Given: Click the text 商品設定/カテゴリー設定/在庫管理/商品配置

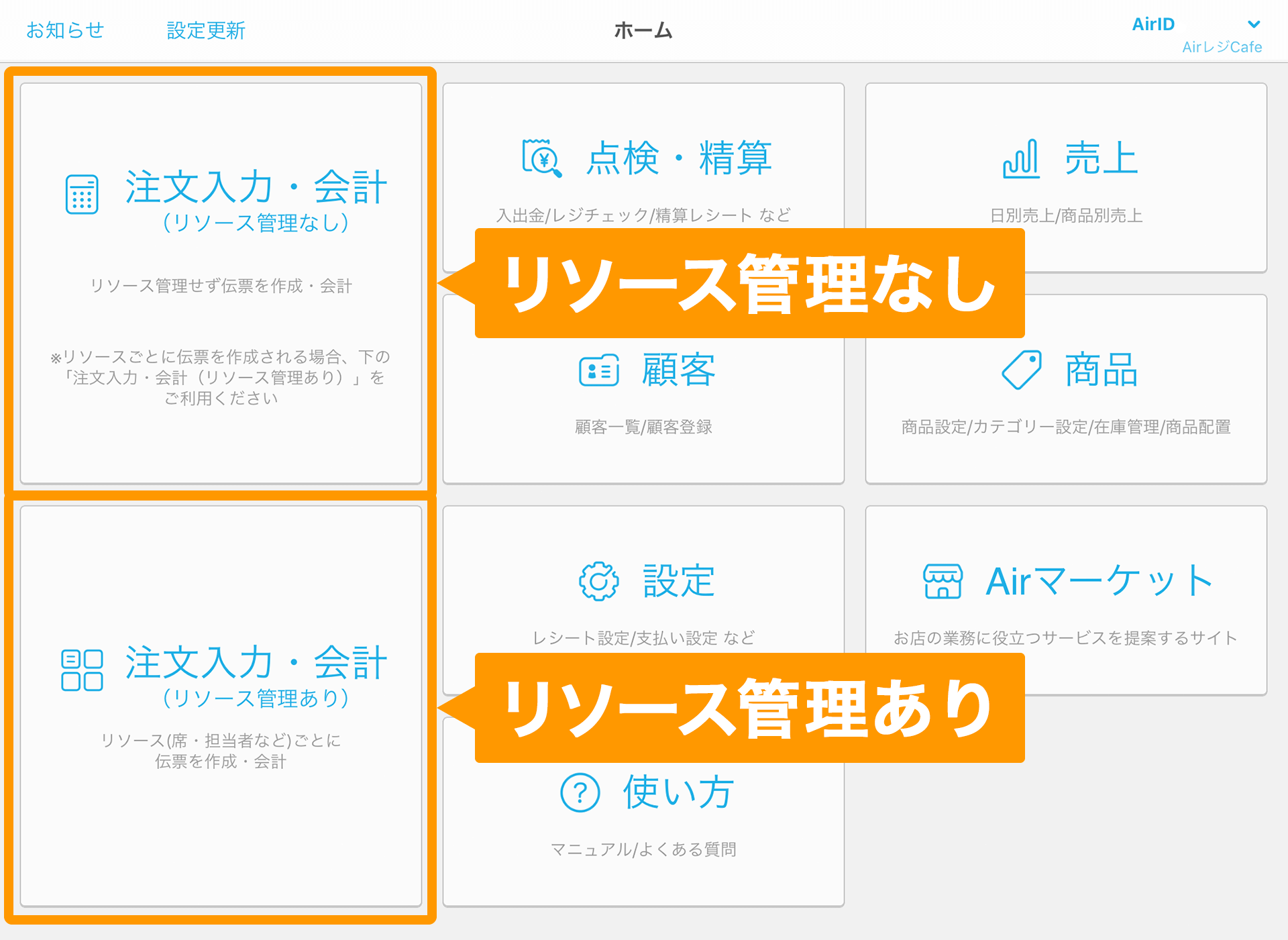Looking at the screenshot, I should point(1066,427).
